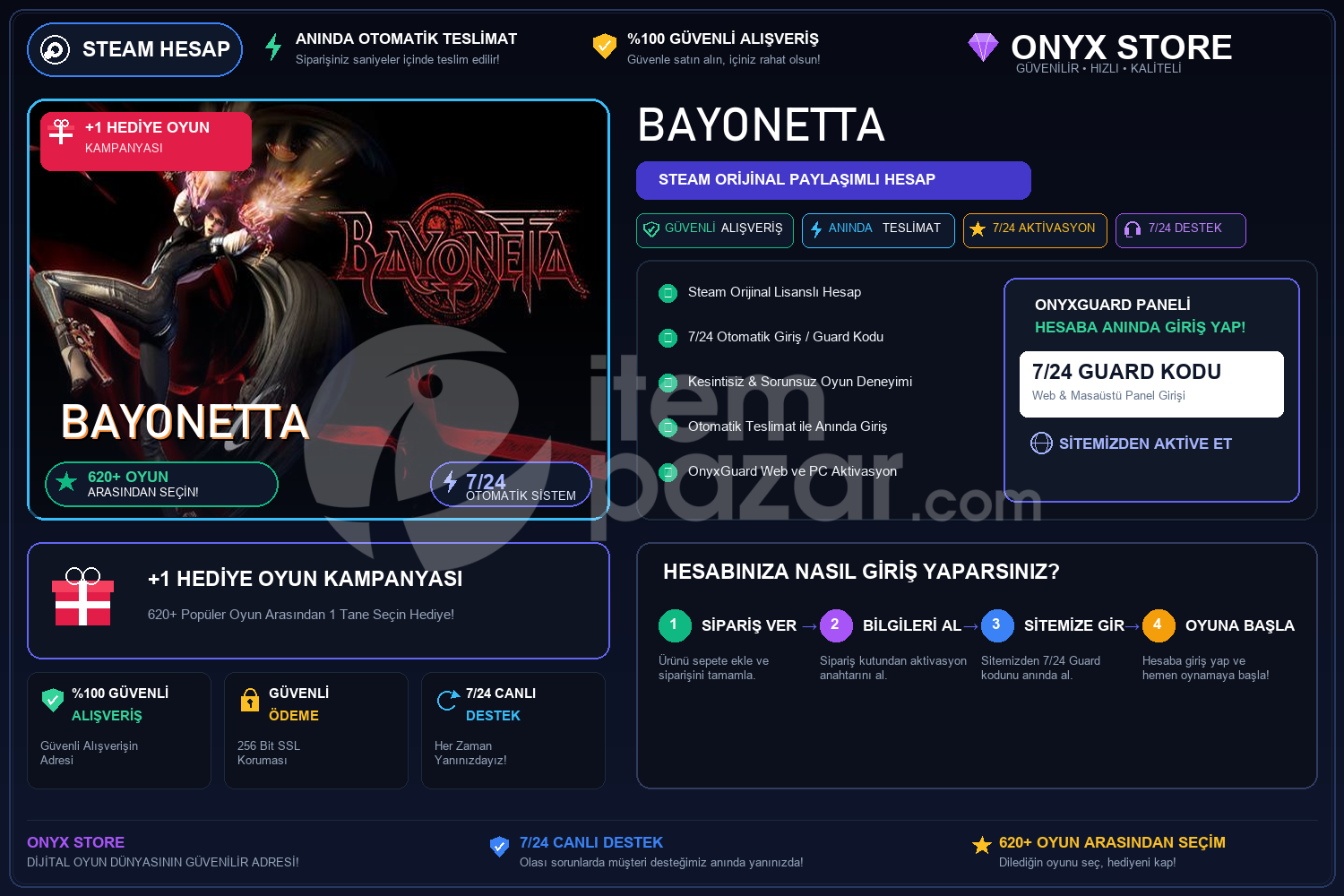1344x896 pixels.
Task: Click the globe icon beside SİTEMİZDEN AKTİVE ET
Action: click(x=1041, y=444)
